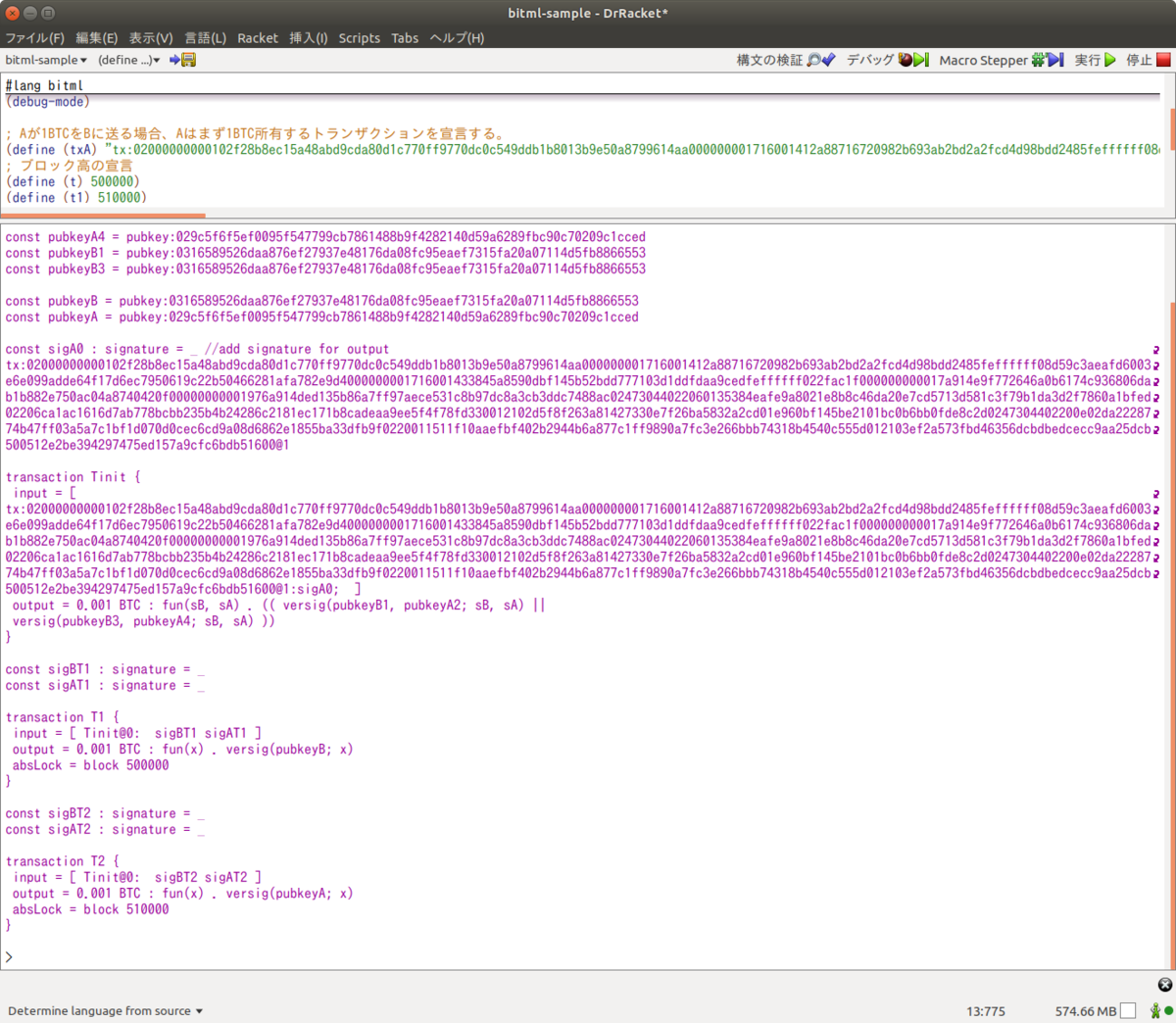The image size is (1176, 1023).
Task: Click the (debug-mode) line
Action: pos(47,101)
